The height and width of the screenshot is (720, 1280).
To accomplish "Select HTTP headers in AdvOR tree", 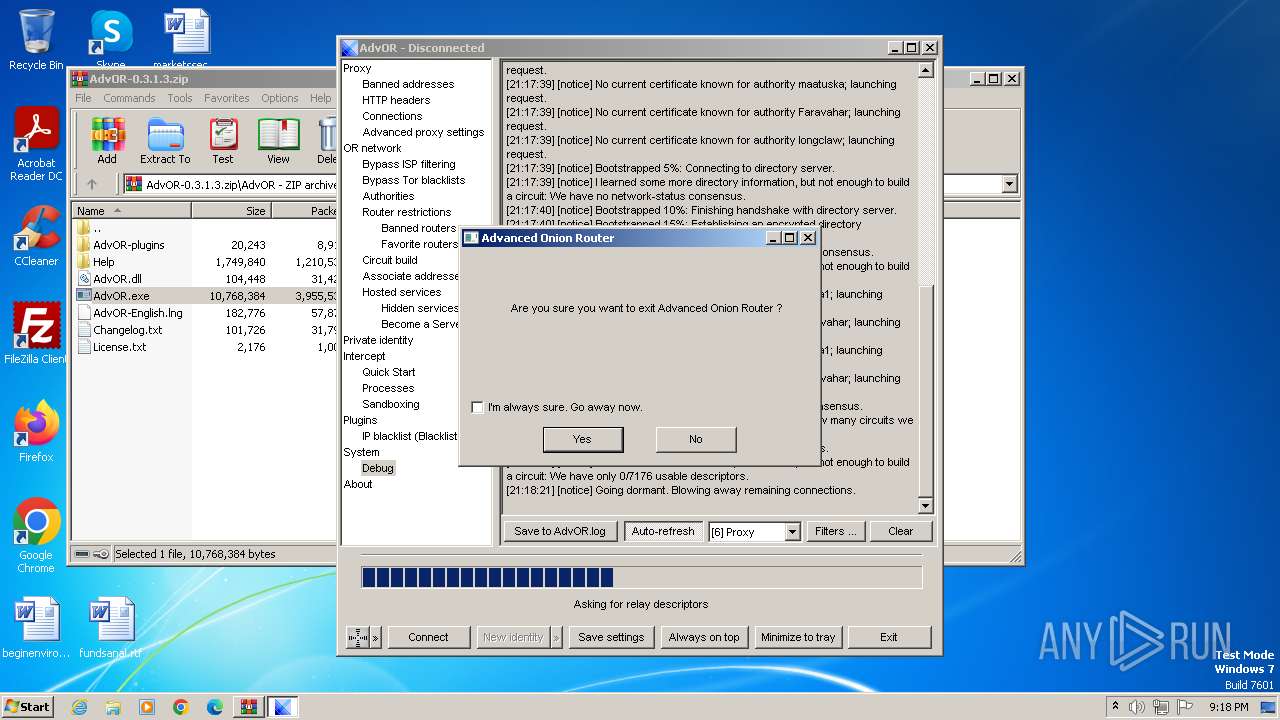I will [396, 100].
